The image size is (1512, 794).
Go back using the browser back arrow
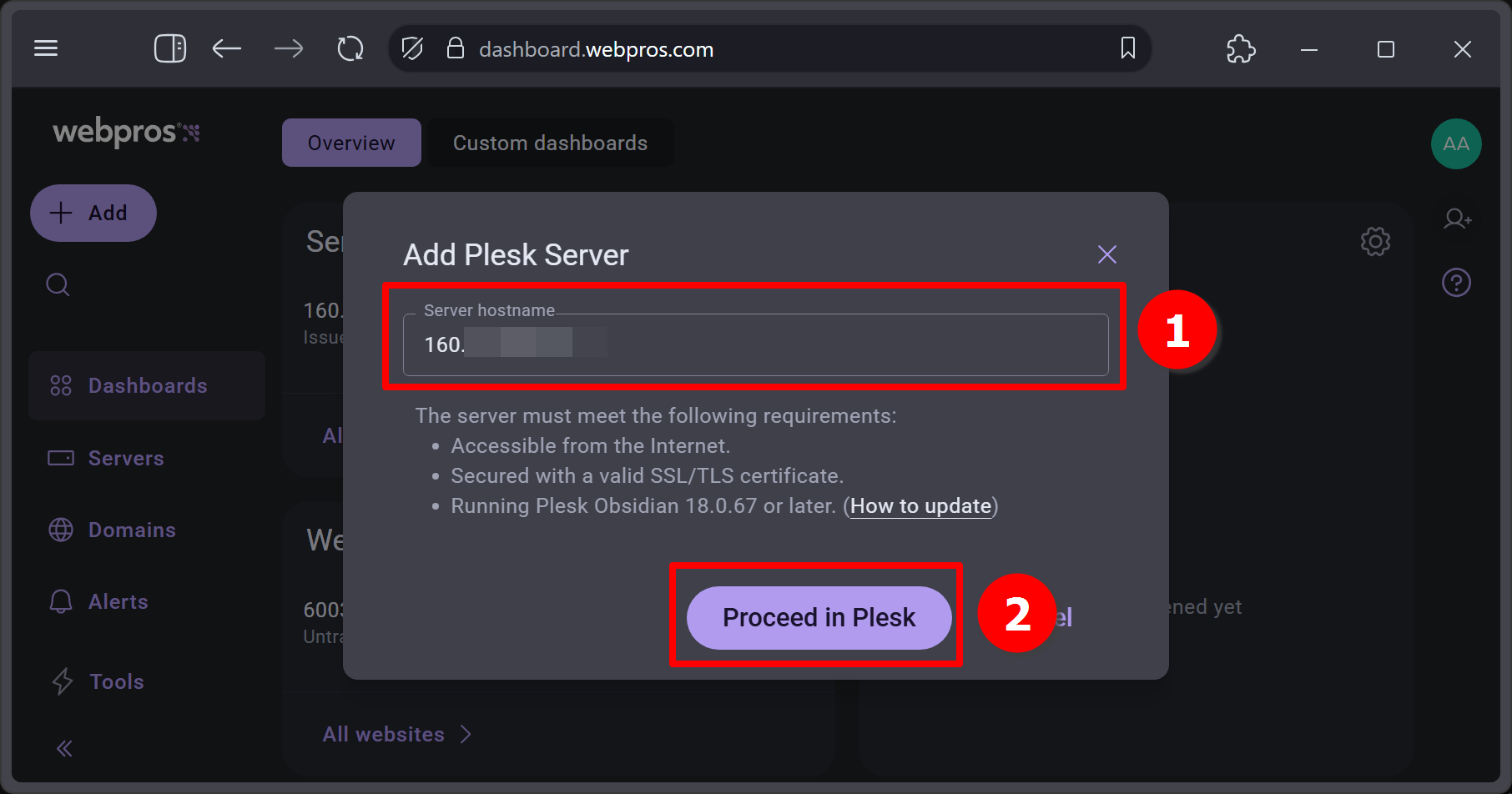click(x=227, y=48)
